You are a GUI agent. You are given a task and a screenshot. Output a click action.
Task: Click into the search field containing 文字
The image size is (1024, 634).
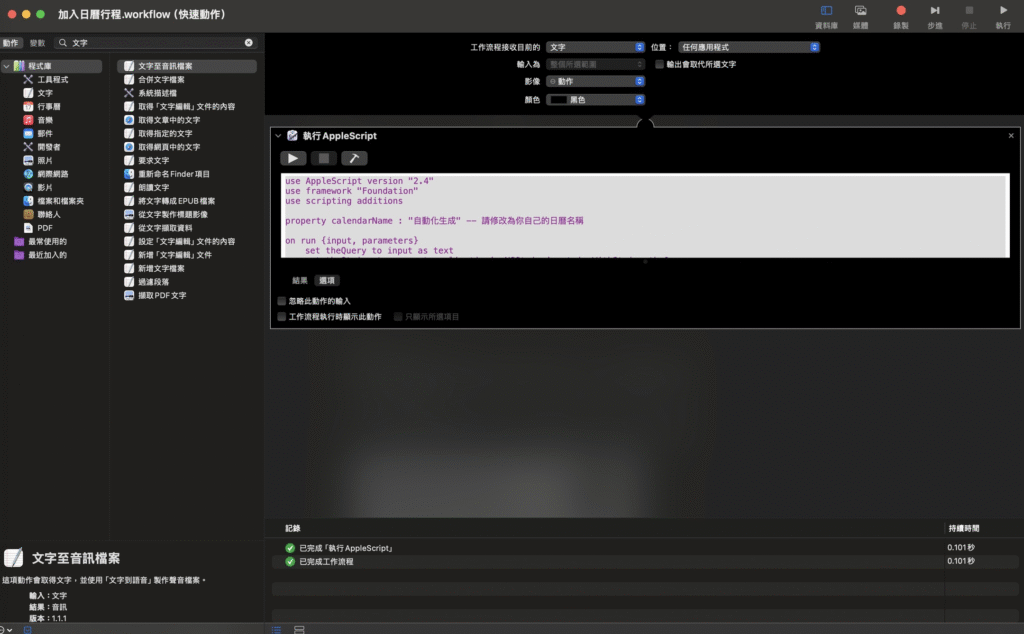tap(157, 42)
